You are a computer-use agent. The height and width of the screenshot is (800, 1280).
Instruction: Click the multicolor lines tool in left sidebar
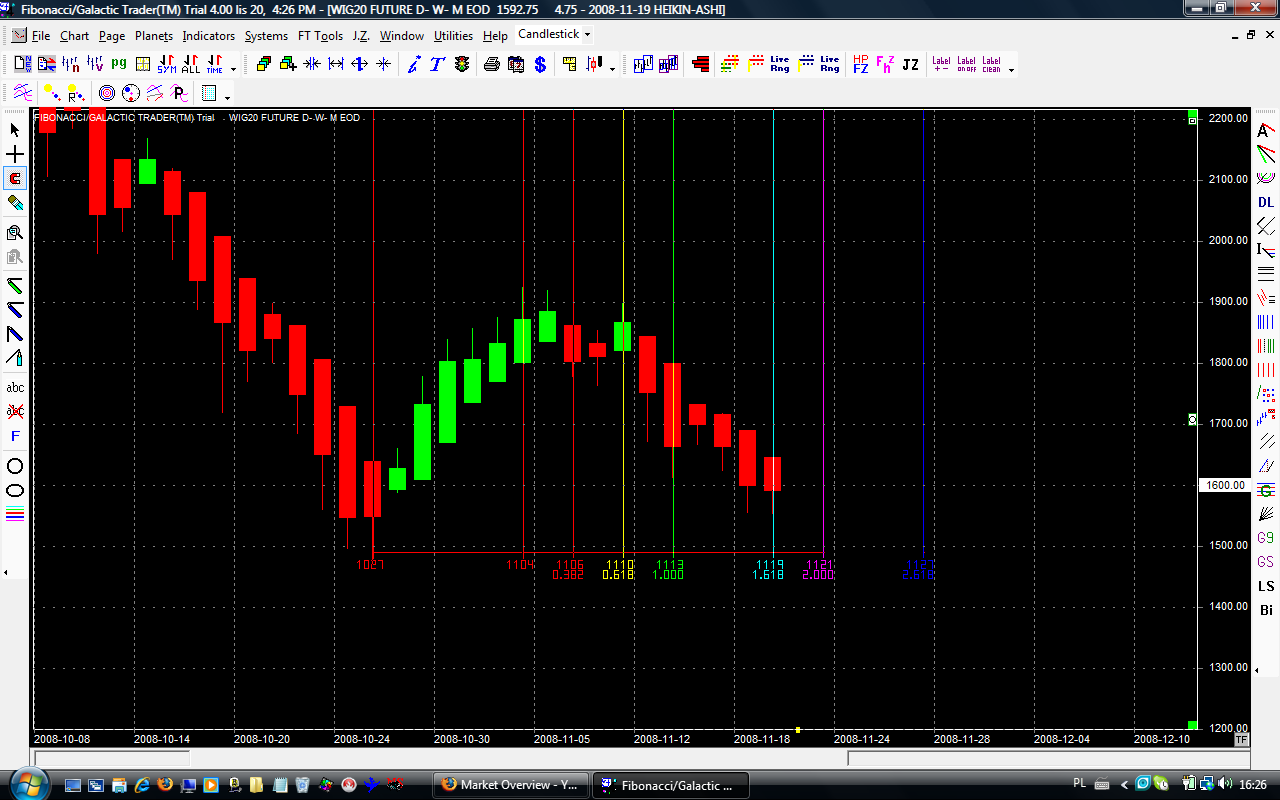[15, 514]
